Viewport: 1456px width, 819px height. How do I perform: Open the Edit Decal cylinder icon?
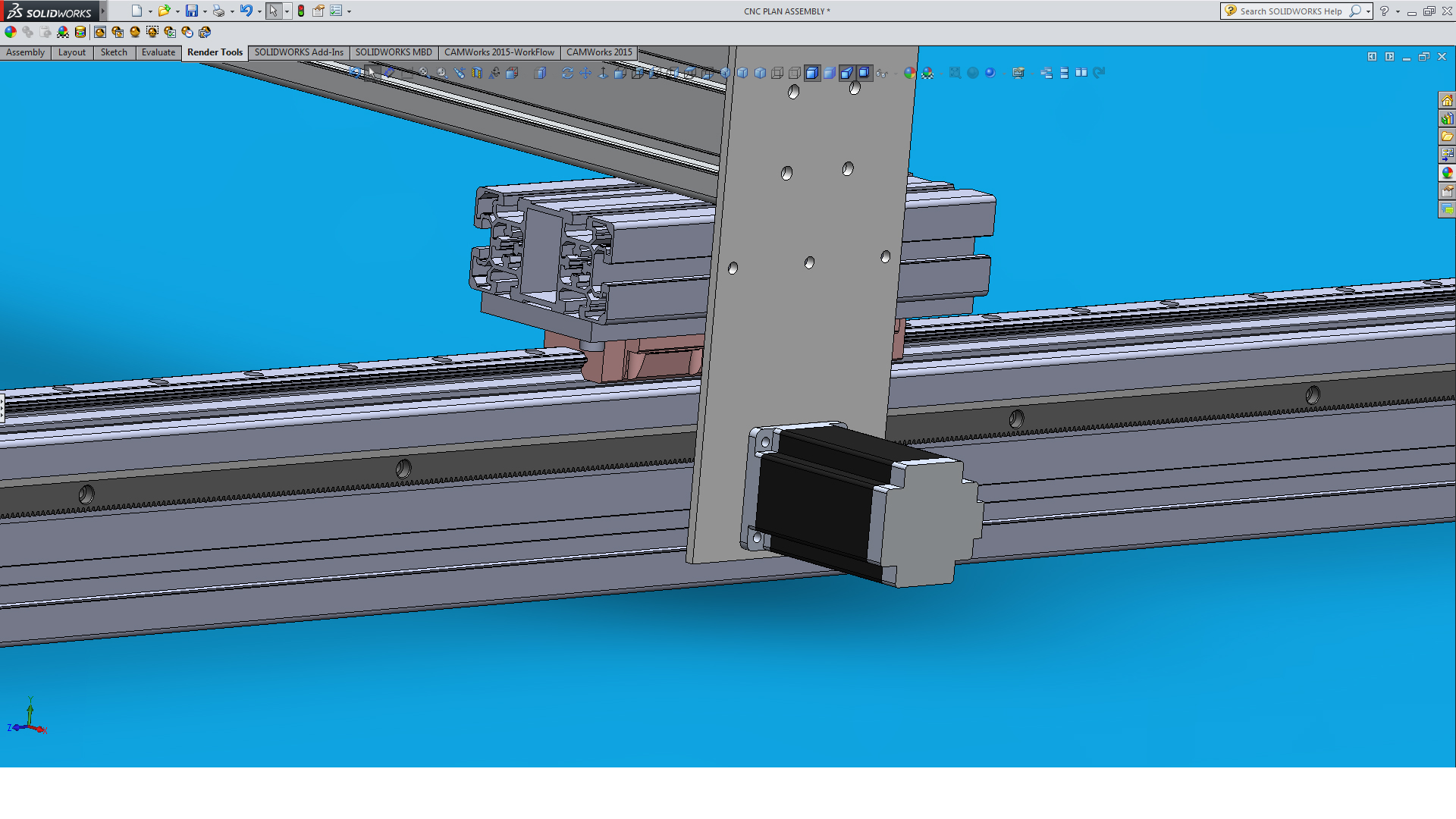80,32
